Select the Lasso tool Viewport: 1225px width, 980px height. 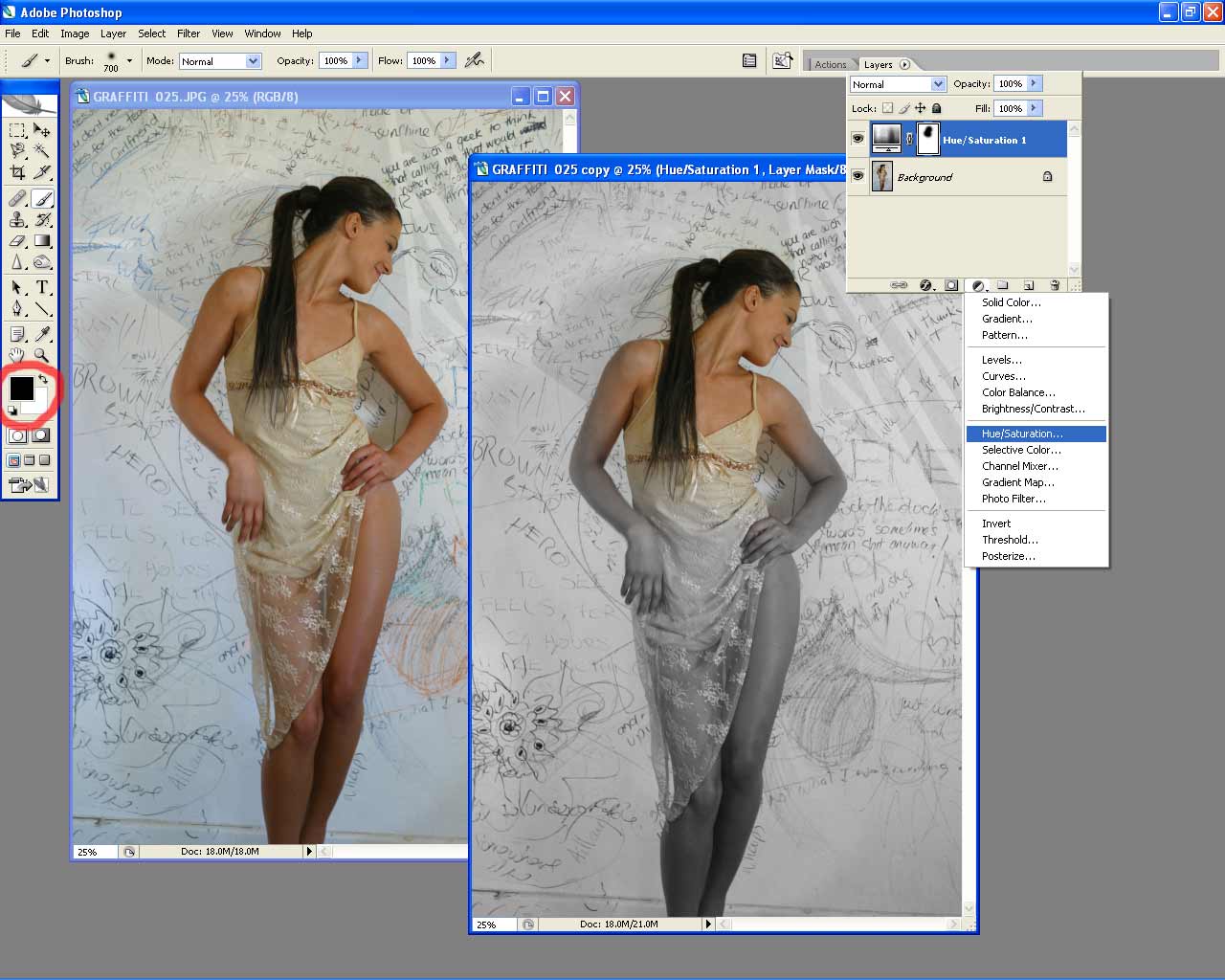17,150
